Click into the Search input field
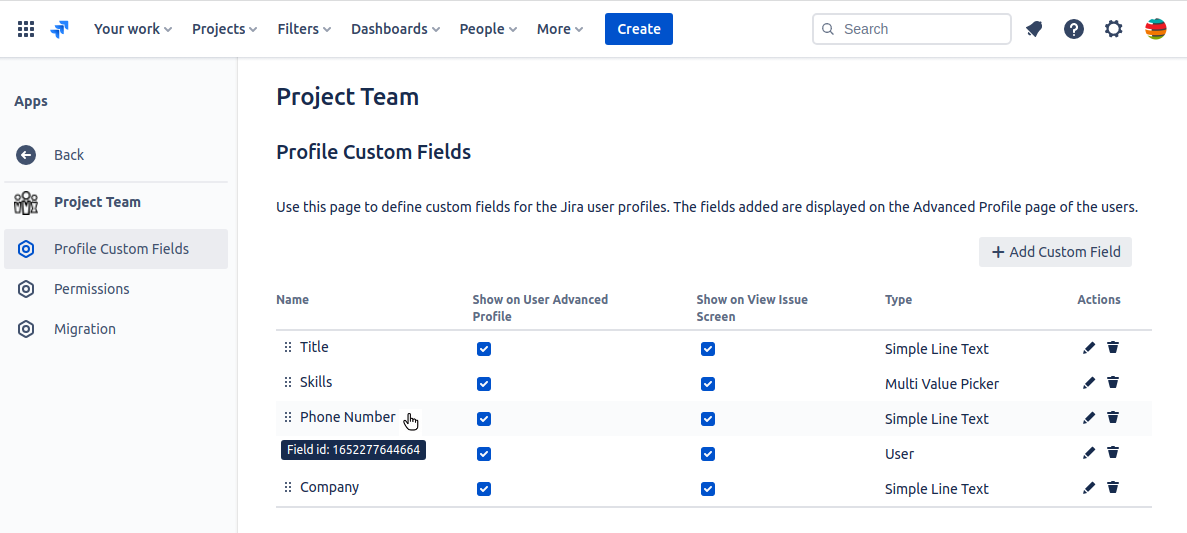 point(920,29)
